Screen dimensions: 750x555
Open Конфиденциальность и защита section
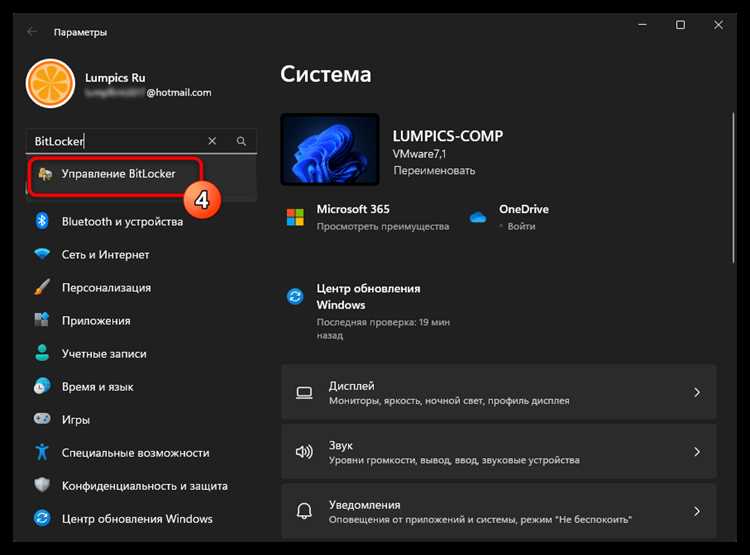point(144,486)
